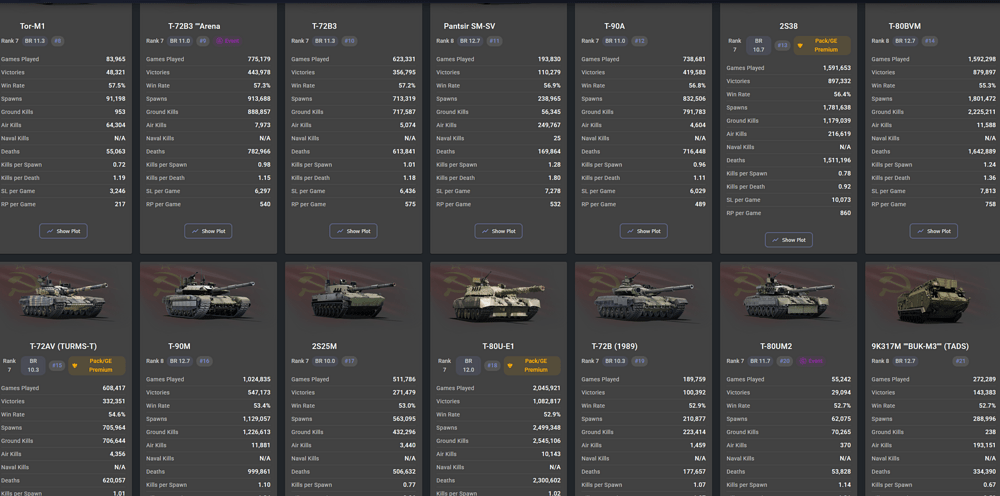Click the 2S25M vehicle name

324,346
